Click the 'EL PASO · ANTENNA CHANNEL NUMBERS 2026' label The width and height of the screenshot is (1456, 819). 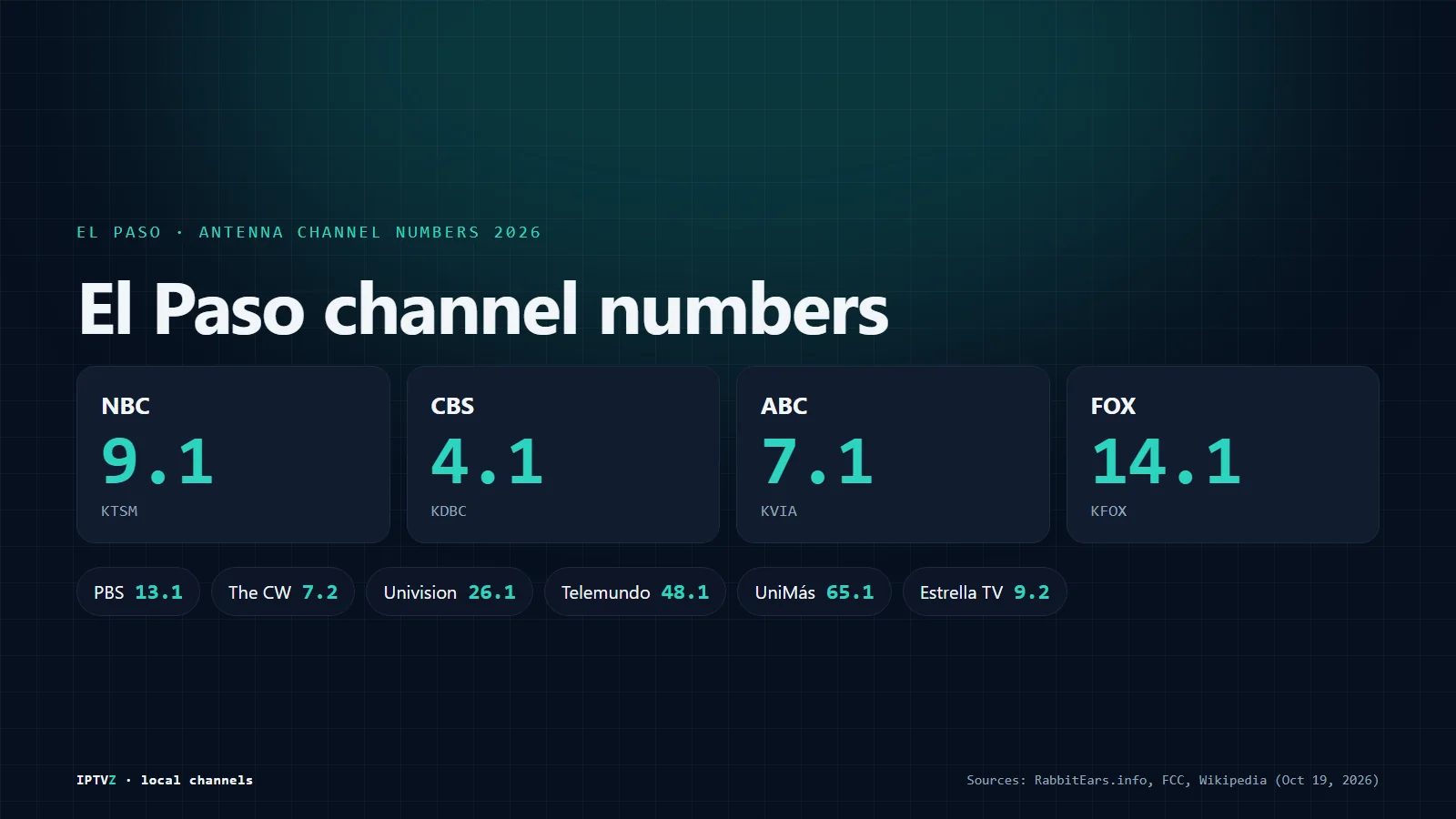[x=308, y=232]
